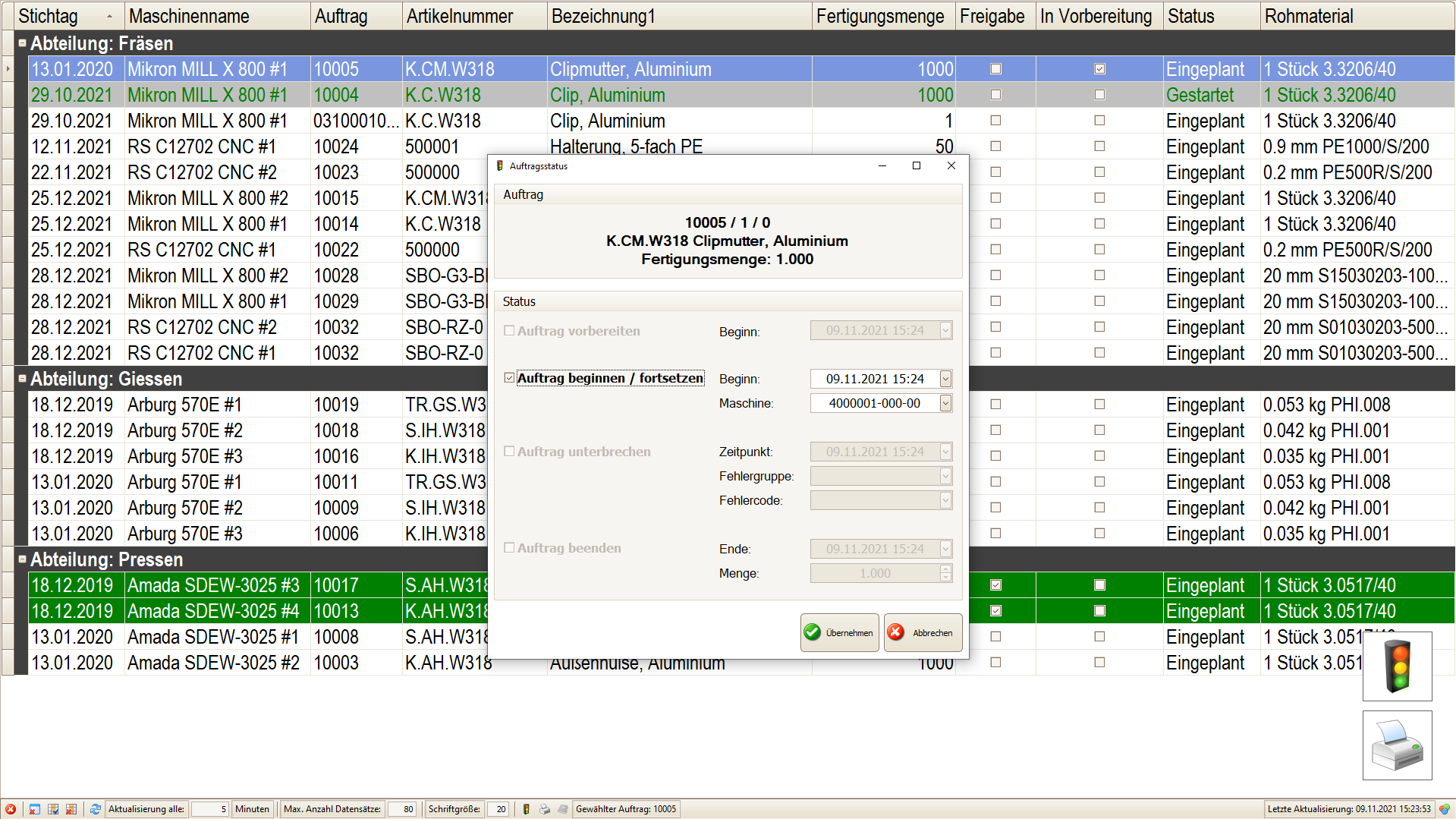This screenshot has height=819, width=1456.
Task: Click the Übernehmen button
Action: (839, 632)
